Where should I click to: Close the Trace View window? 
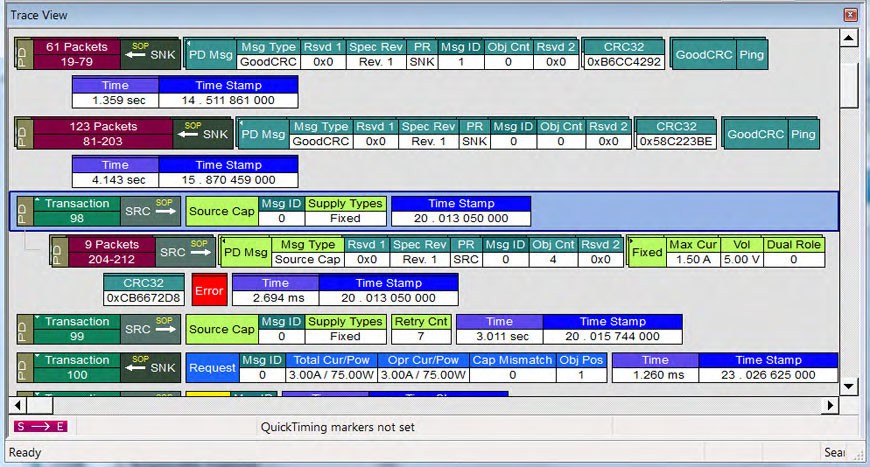(851, 15)
